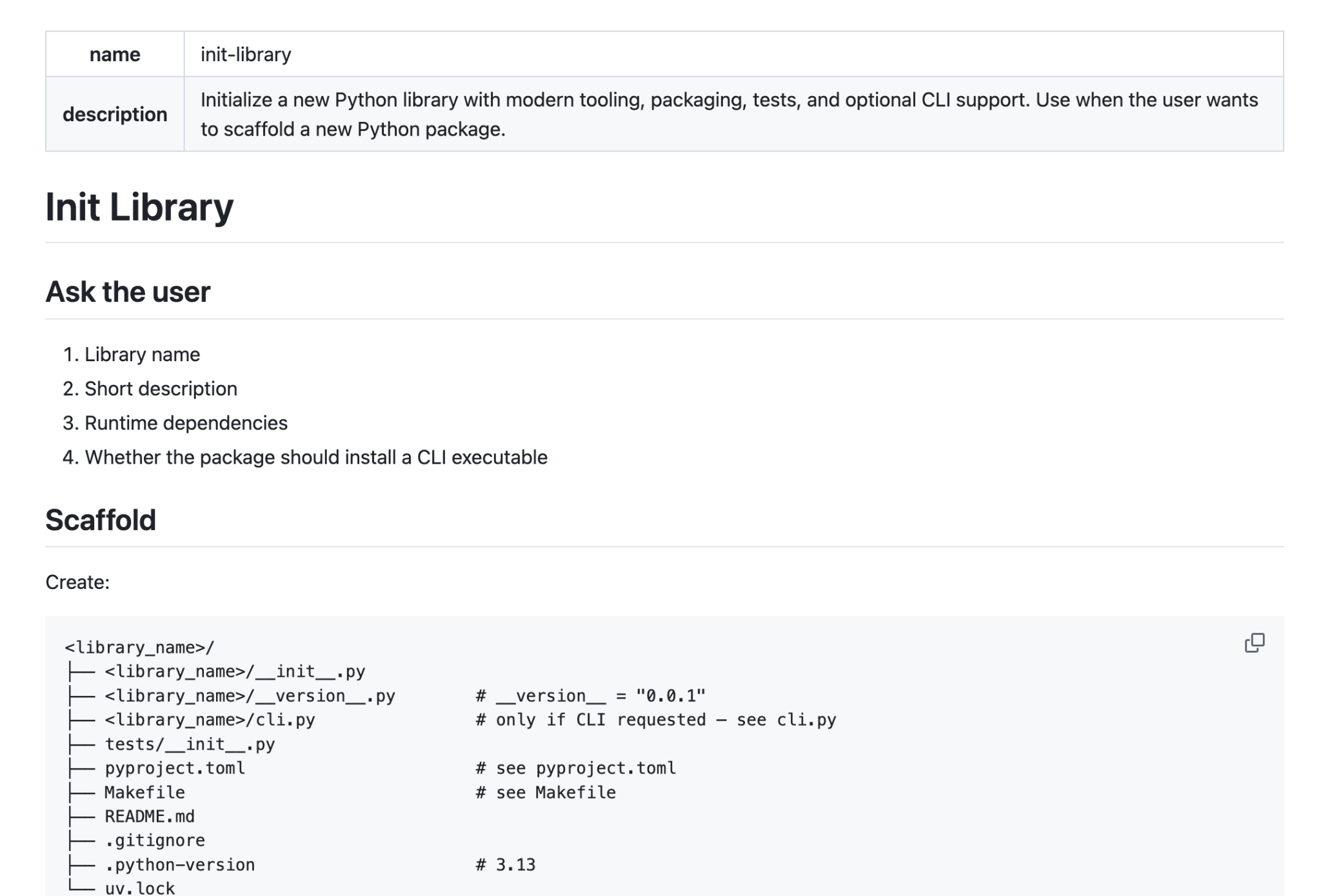Click the 'init-library' name value cell

tap(733, 54)
